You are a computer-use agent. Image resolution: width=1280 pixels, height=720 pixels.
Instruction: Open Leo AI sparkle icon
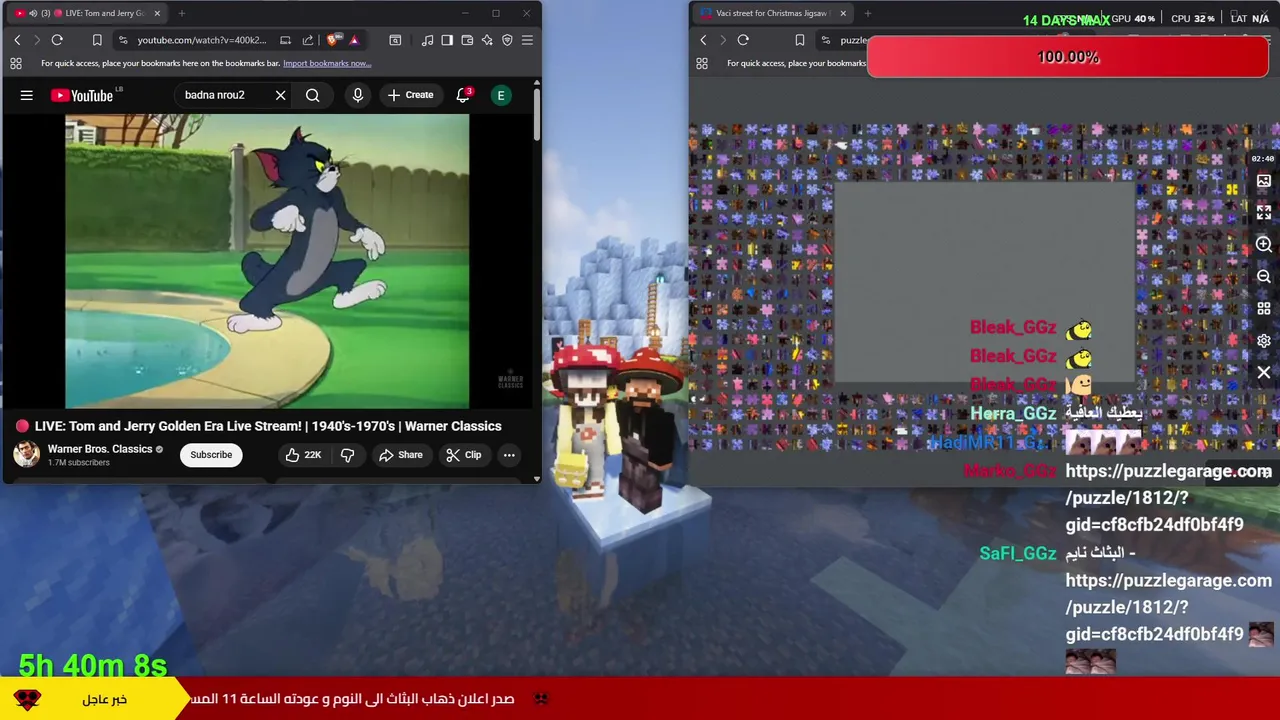487,40
